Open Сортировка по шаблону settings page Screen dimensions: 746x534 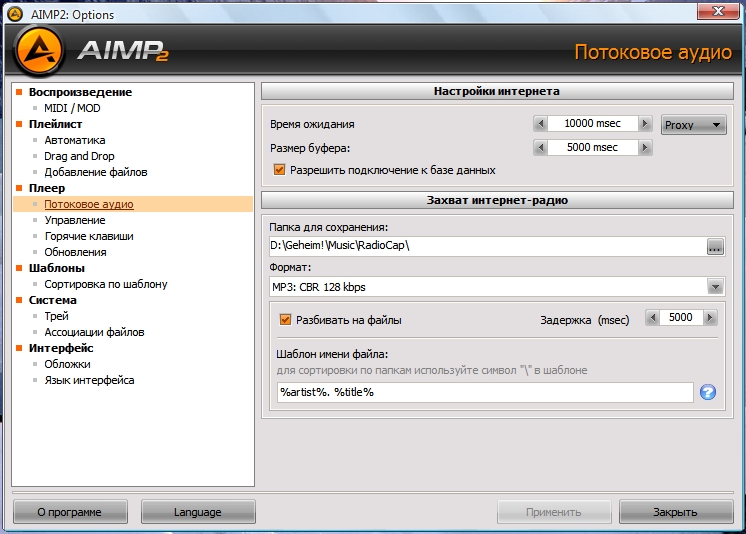point(106,284)
